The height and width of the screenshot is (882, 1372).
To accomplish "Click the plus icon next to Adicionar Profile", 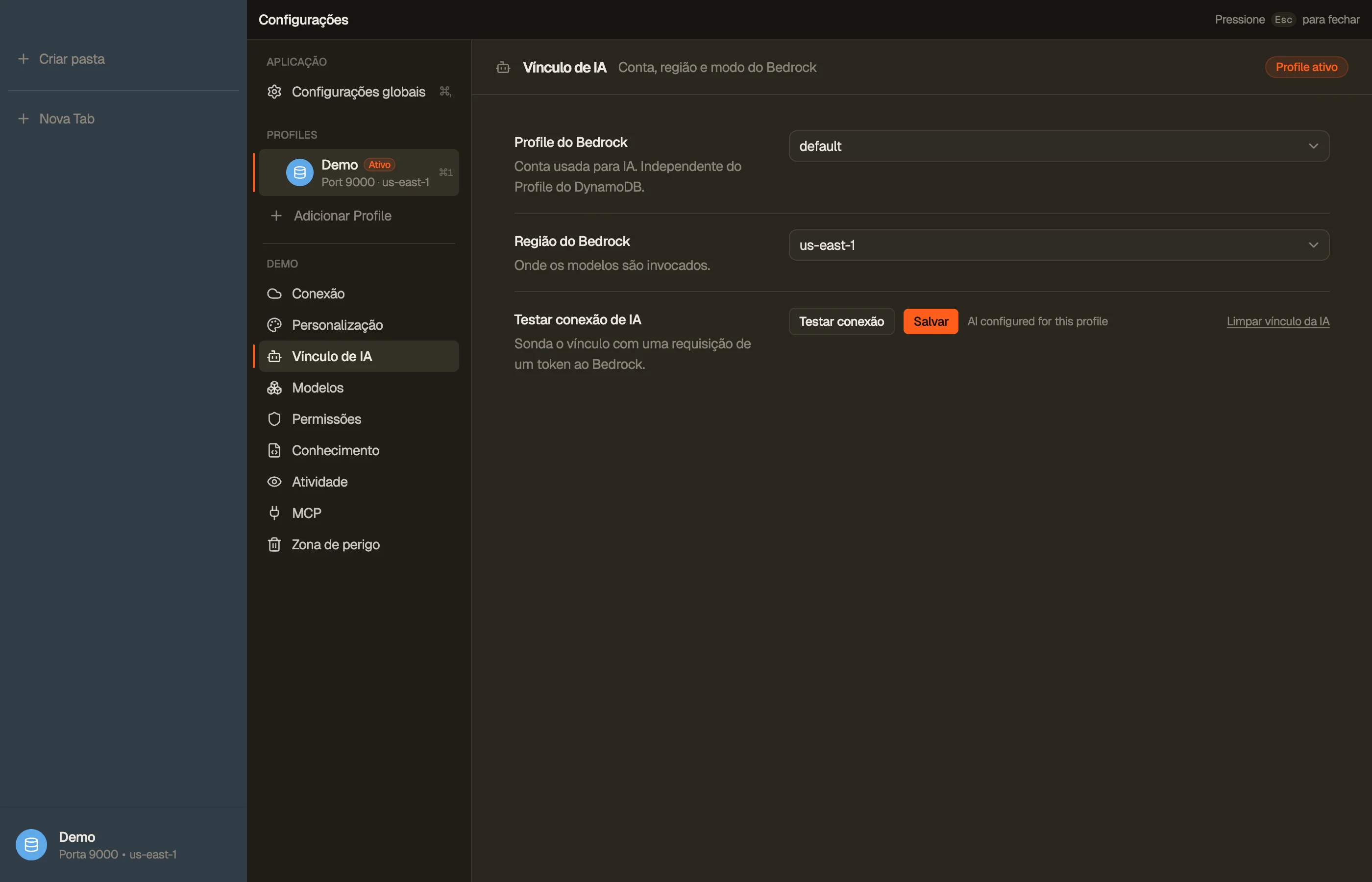I will [x=276, y=216].
